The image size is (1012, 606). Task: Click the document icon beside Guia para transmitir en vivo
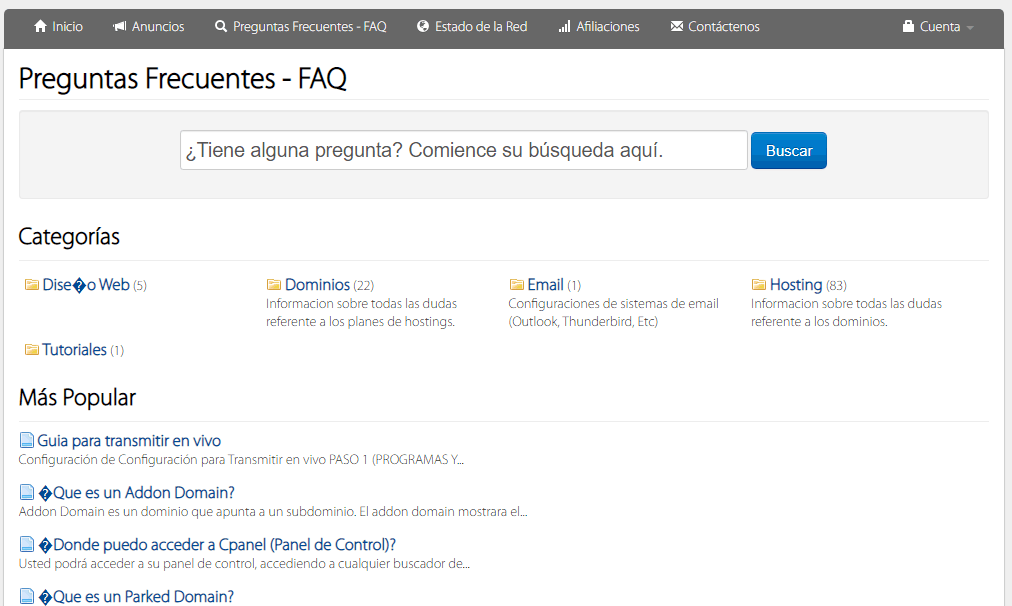26,441
